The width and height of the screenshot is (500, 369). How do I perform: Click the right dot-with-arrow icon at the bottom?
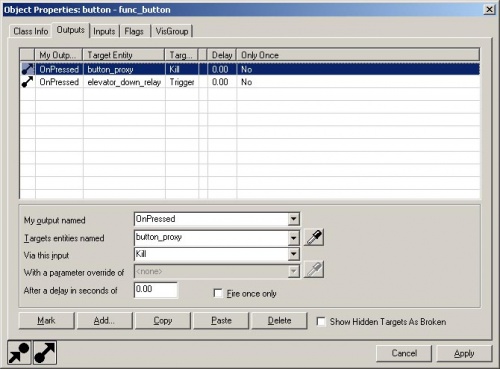tap(45, 353)
